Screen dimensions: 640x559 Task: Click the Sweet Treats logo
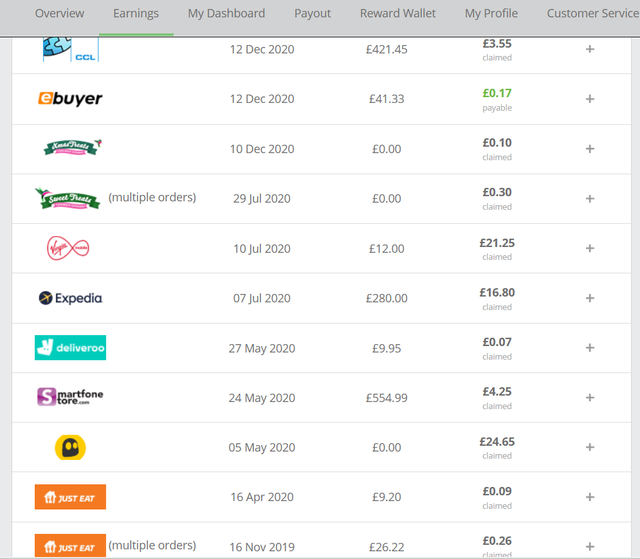click(68, 199)
